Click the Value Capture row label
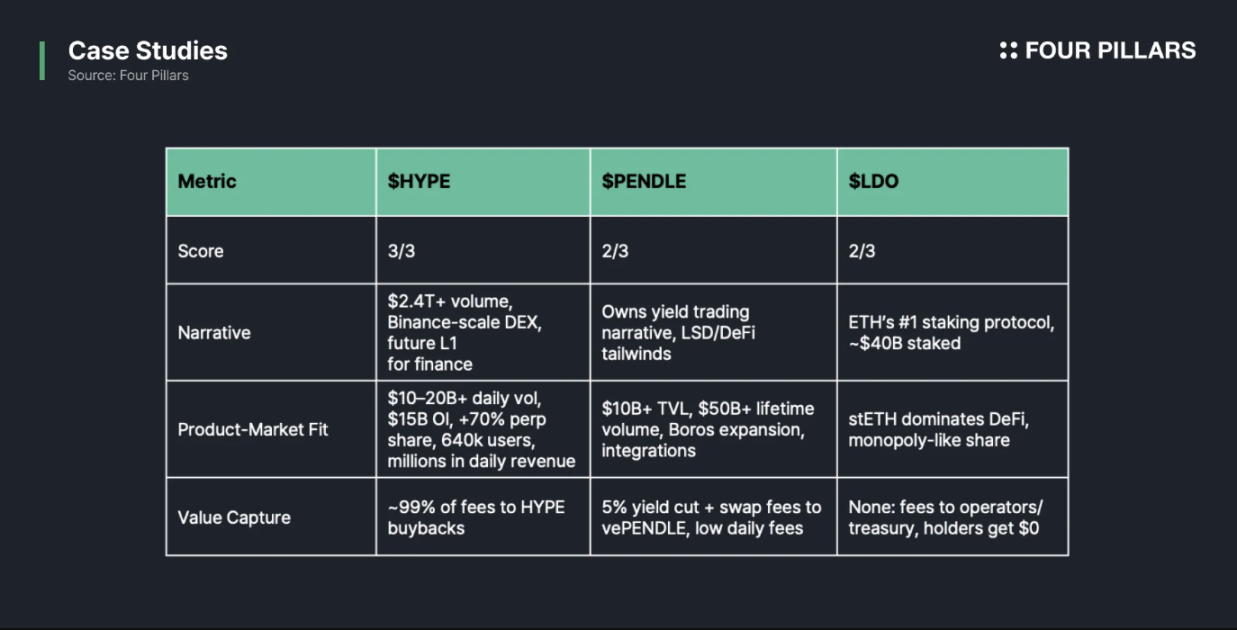1237x630 pixels. pos(234,517)
